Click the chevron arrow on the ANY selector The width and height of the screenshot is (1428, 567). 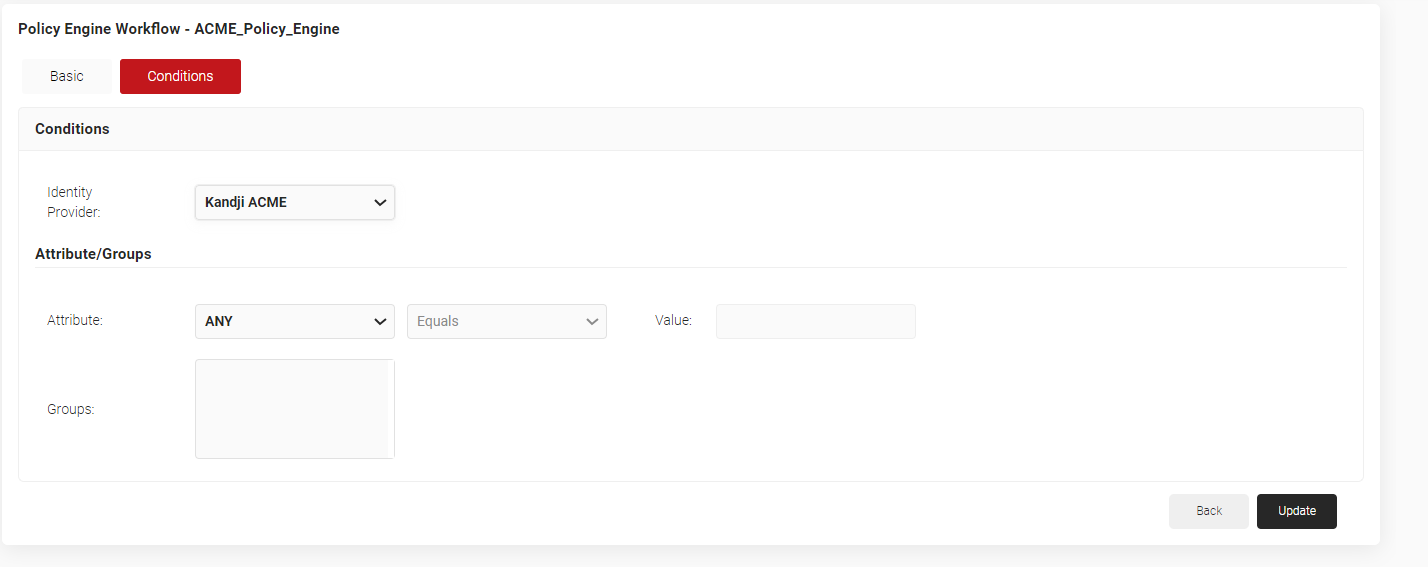(x=380, y=321)
